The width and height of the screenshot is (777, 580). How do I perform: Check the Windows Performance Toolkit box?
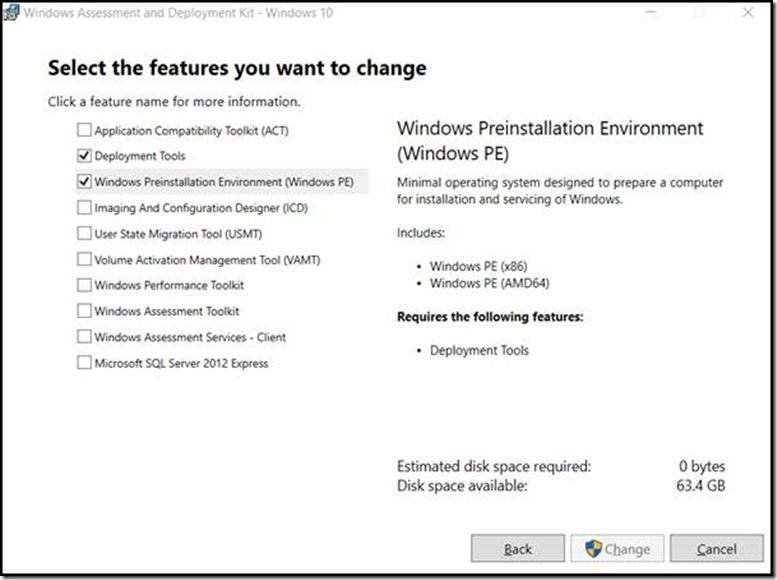pos(83,286)
